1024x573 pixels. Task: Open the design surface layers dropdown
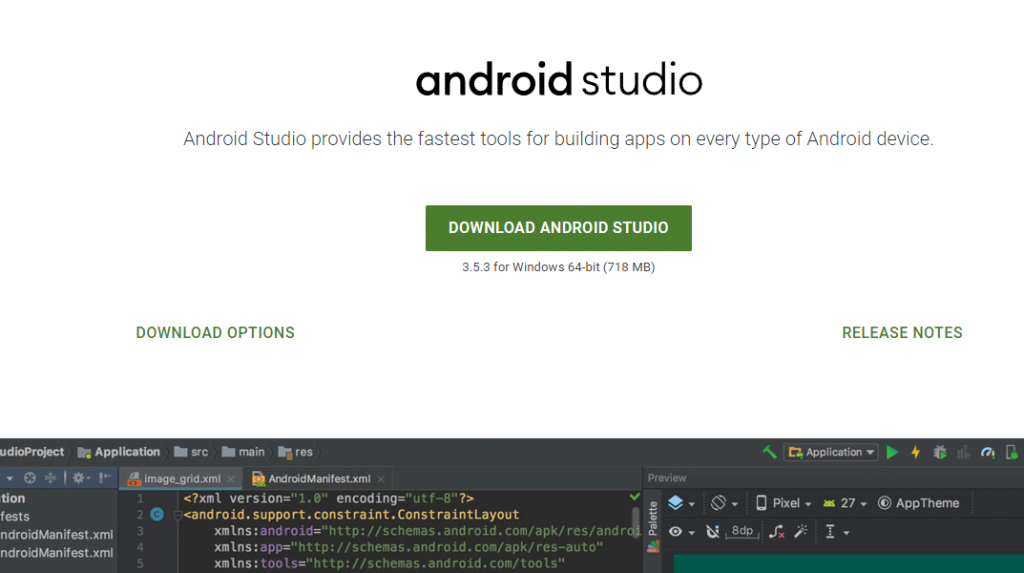click(x=681, y=503)
